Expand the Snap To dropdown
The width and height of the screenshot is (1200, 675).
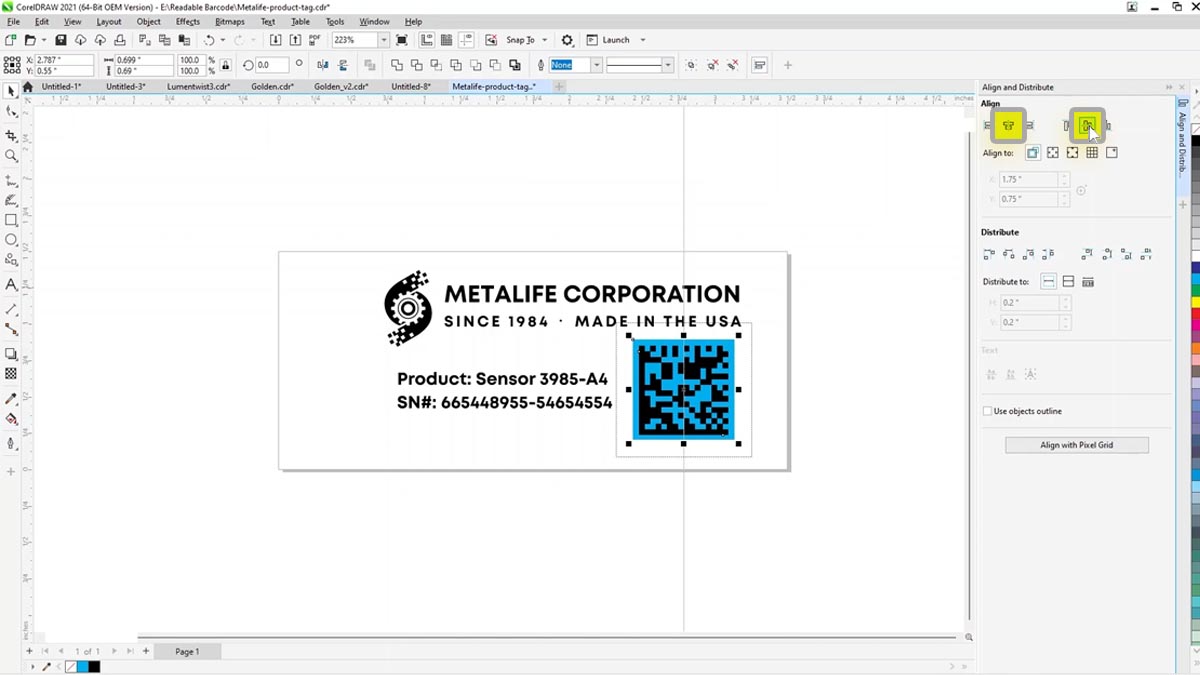click(544, 40)
